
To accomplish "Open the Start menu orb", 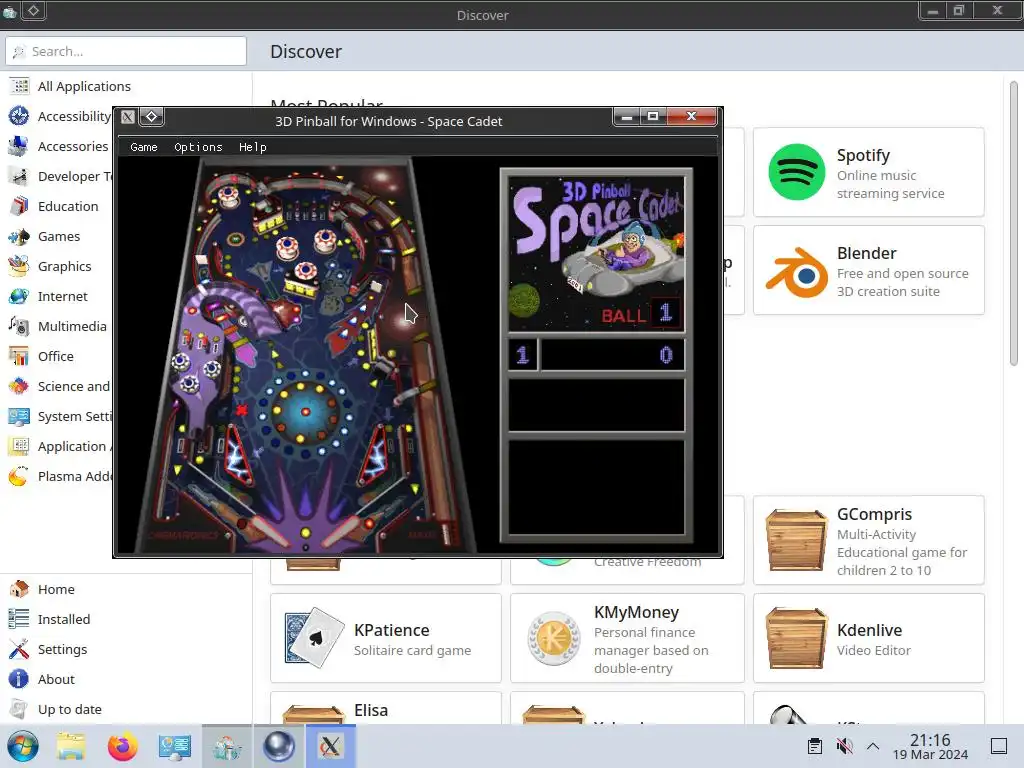I will [x=22, y=746].
